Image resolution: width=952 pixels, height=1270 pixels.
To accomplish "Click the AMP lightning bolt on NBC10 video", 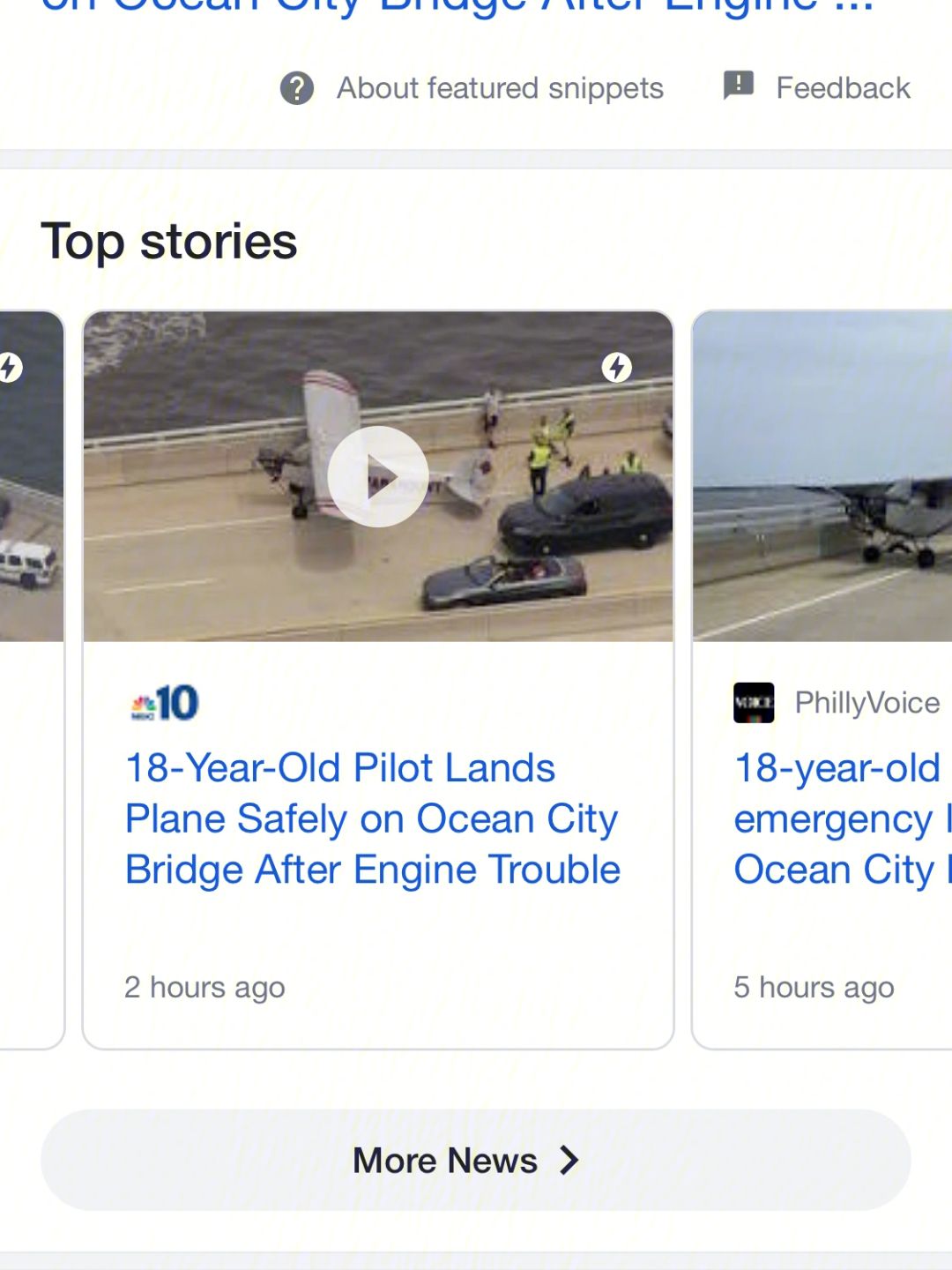I will click(x=616, y=367).
